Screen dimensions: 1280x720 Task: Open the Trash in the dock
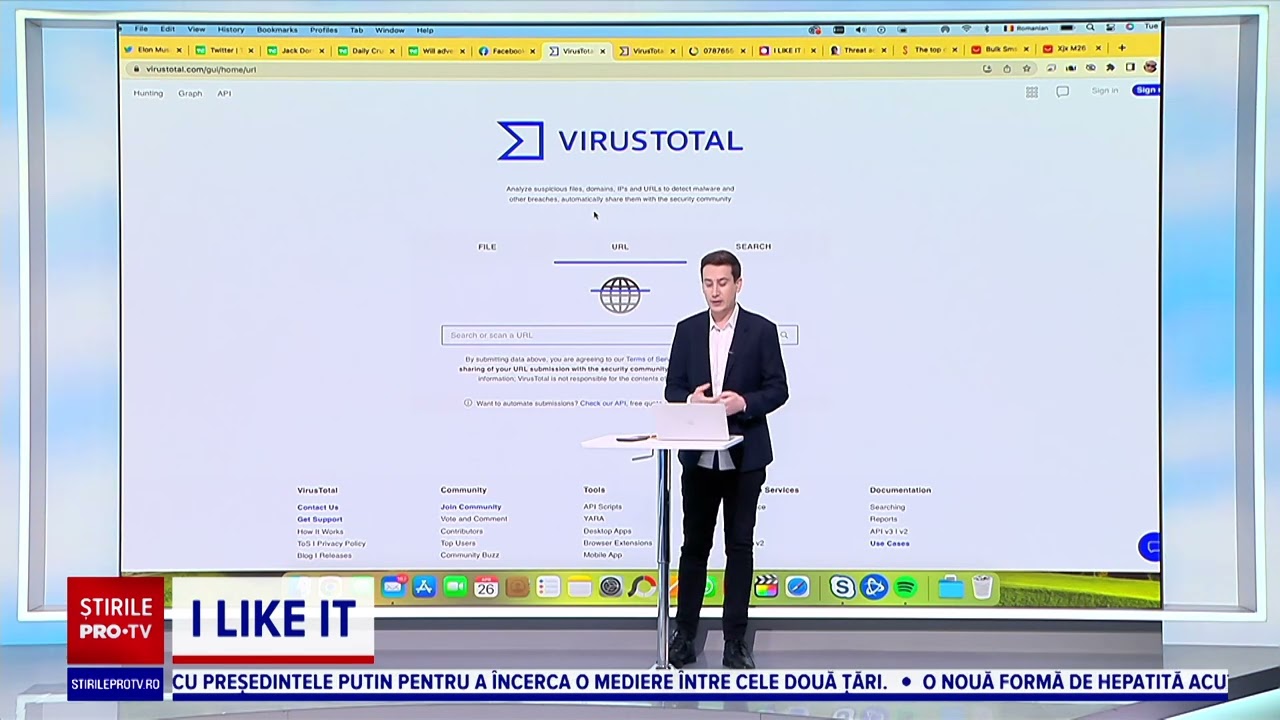[x=982, y=588]
